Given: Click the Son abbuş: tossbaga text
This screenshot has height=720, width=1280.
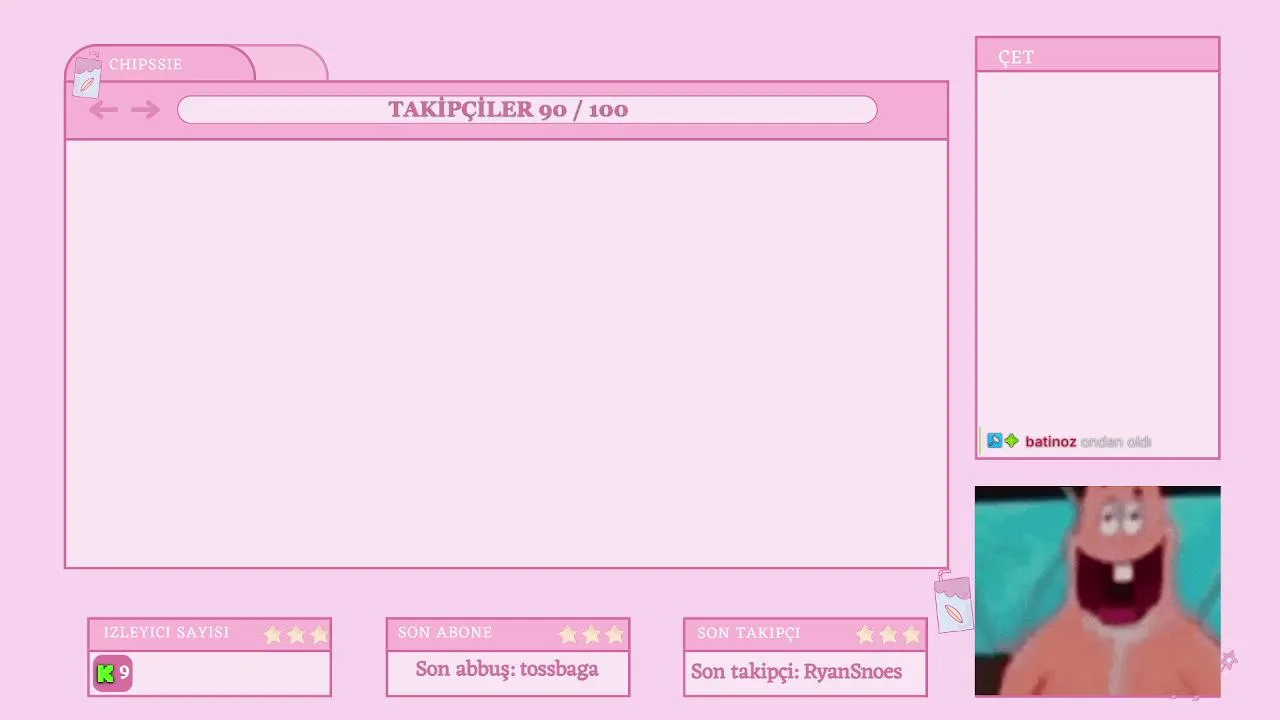Looking at the screenshot, I should pos(507,669).
